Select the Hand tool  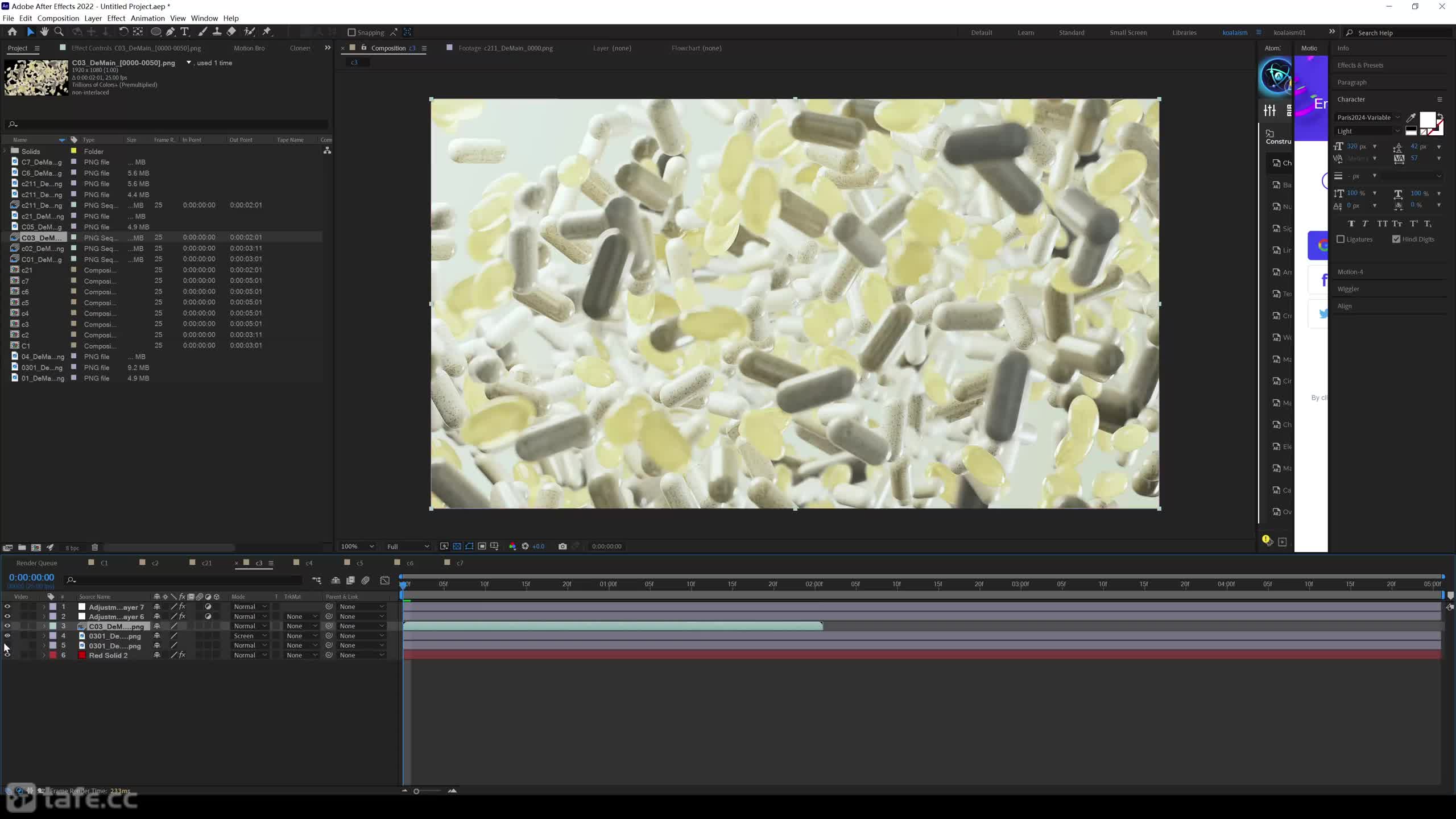click(44, 32)
